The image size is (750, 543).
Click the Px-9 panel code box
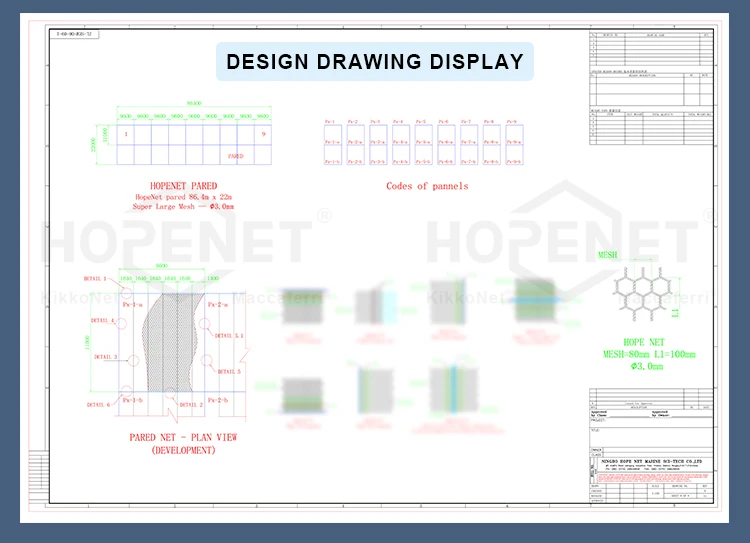pos(514,132)
